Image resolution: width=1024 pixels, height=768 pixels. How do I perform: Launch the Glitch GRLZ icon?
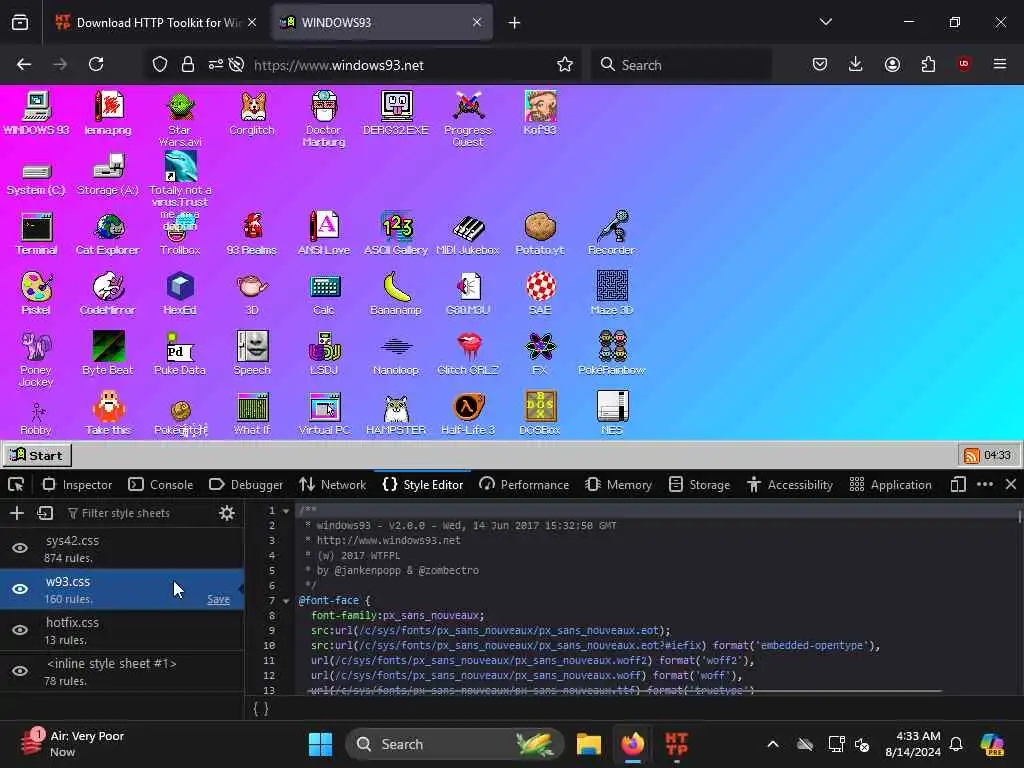pyautogui.click(x=468, y=353)
